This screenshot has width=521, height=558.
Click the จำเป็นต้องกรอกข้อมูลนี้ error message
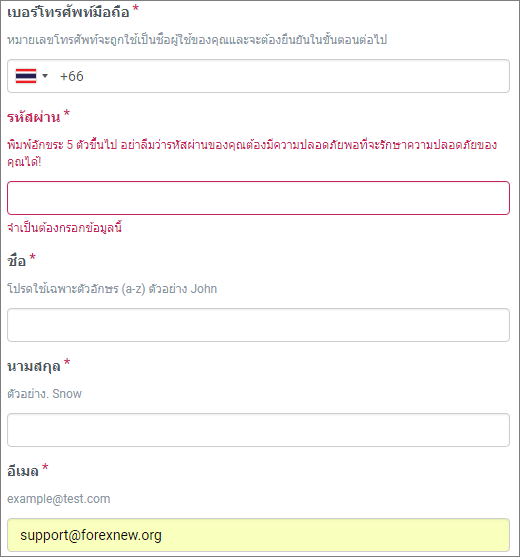[x=64, y=227]
